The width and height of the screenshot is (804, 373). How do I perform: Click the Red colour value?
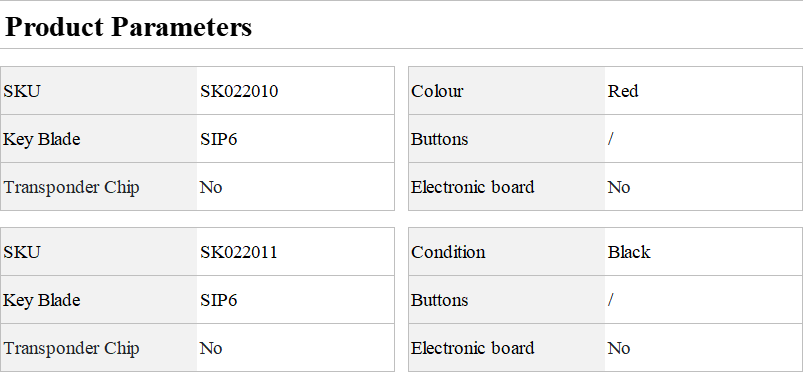point(623,91)
